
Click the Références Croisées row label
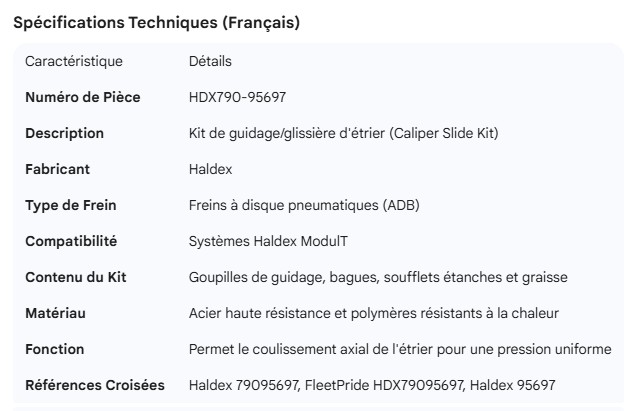(94, 386)
